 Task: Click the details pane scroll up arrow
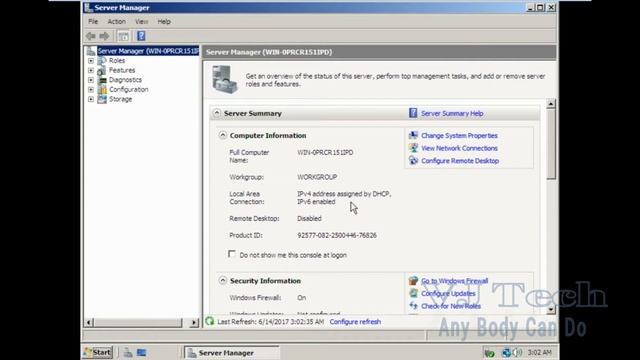[x=551, y=104]
